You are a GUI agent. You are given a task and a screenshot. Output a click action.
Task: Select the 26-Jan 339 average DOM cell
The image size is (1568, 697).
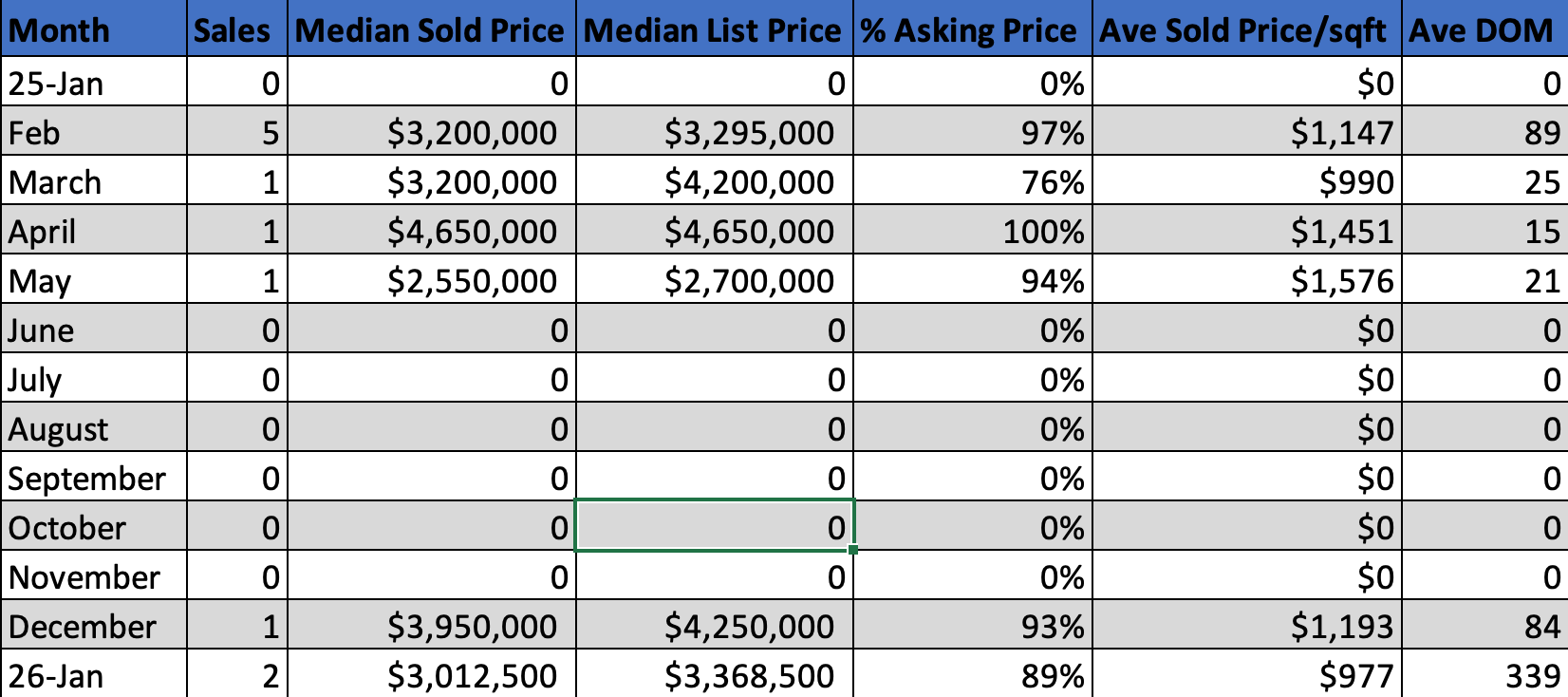[x=1484, y=675]
